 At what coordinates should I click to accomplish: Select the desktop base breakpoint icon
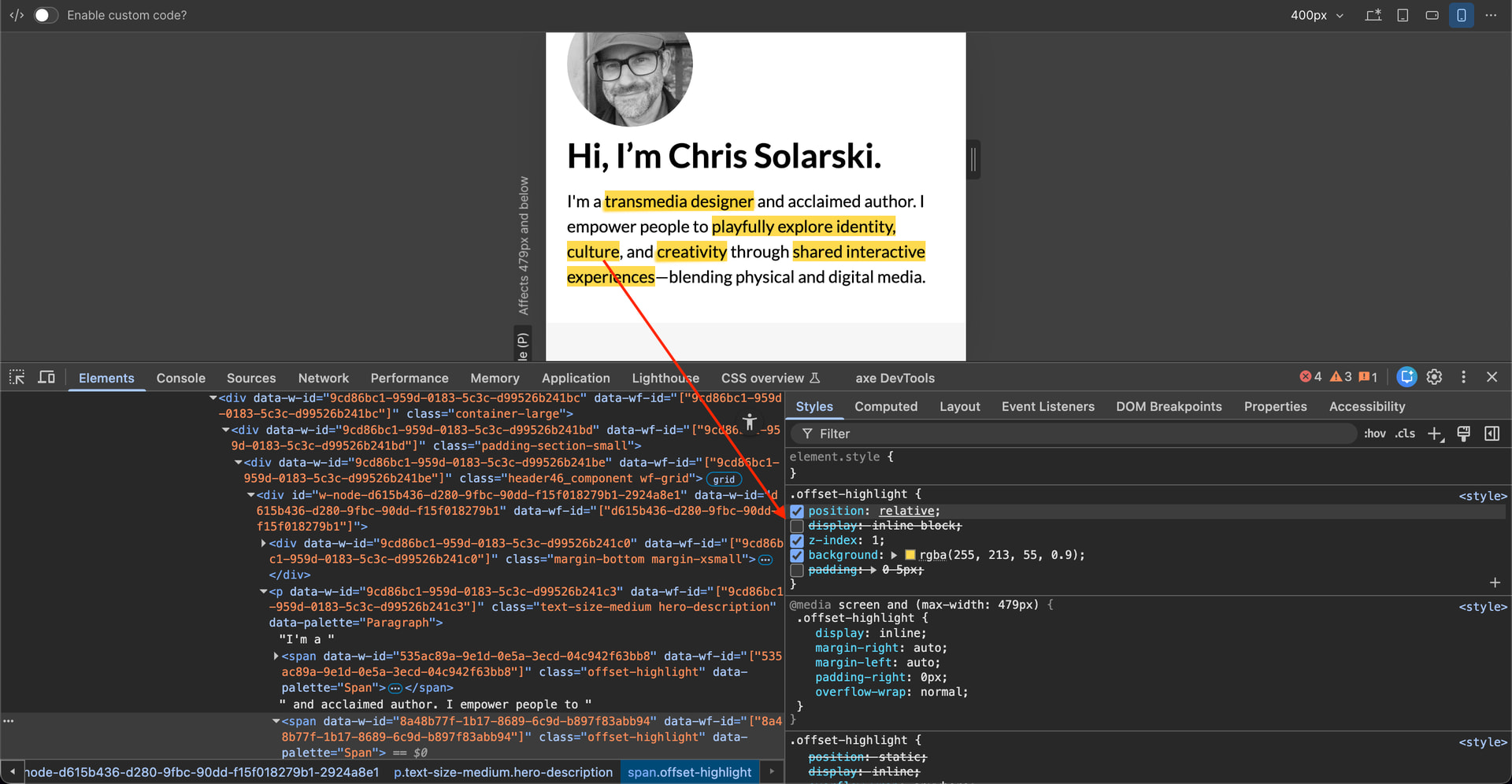(x=1373, y=16)
